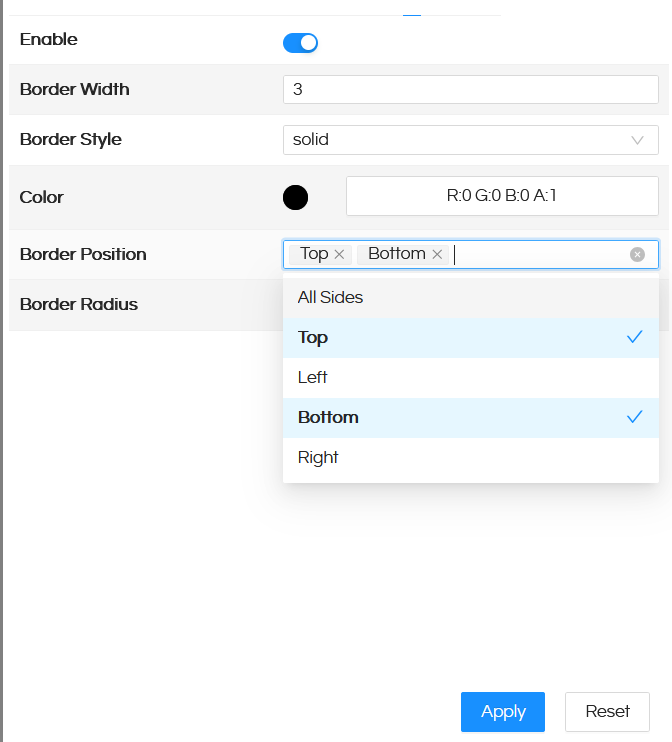Select the Left border position option
This screenshot has height=742, width=672.
tap(470, 378)
